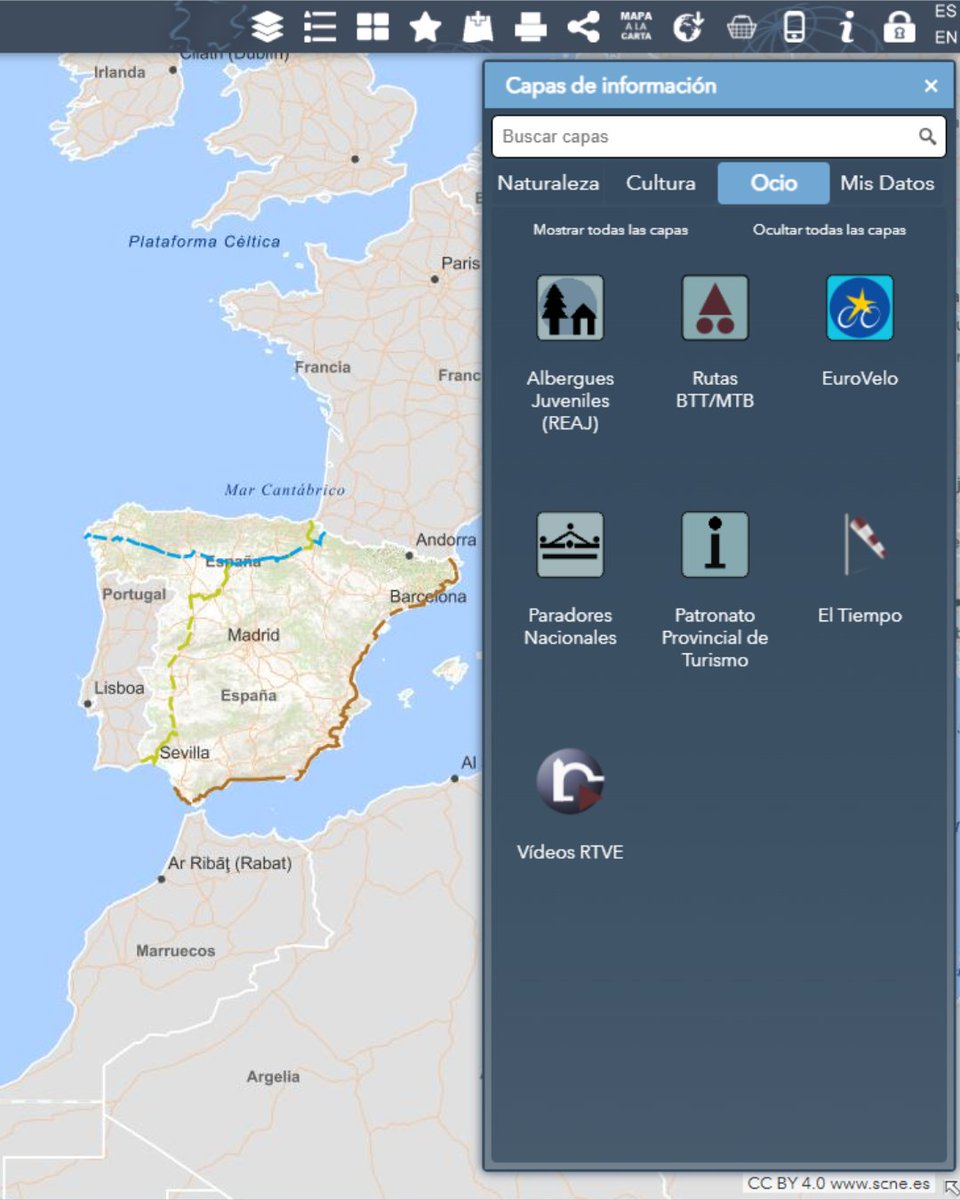The height and width of the screenshot is (1200, 960).
Task: Select the Ocio tab
Action: [774, 183]
